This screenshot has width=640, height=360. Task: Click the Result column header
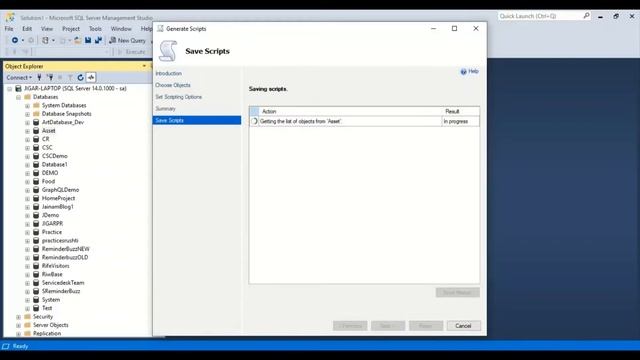461,111
